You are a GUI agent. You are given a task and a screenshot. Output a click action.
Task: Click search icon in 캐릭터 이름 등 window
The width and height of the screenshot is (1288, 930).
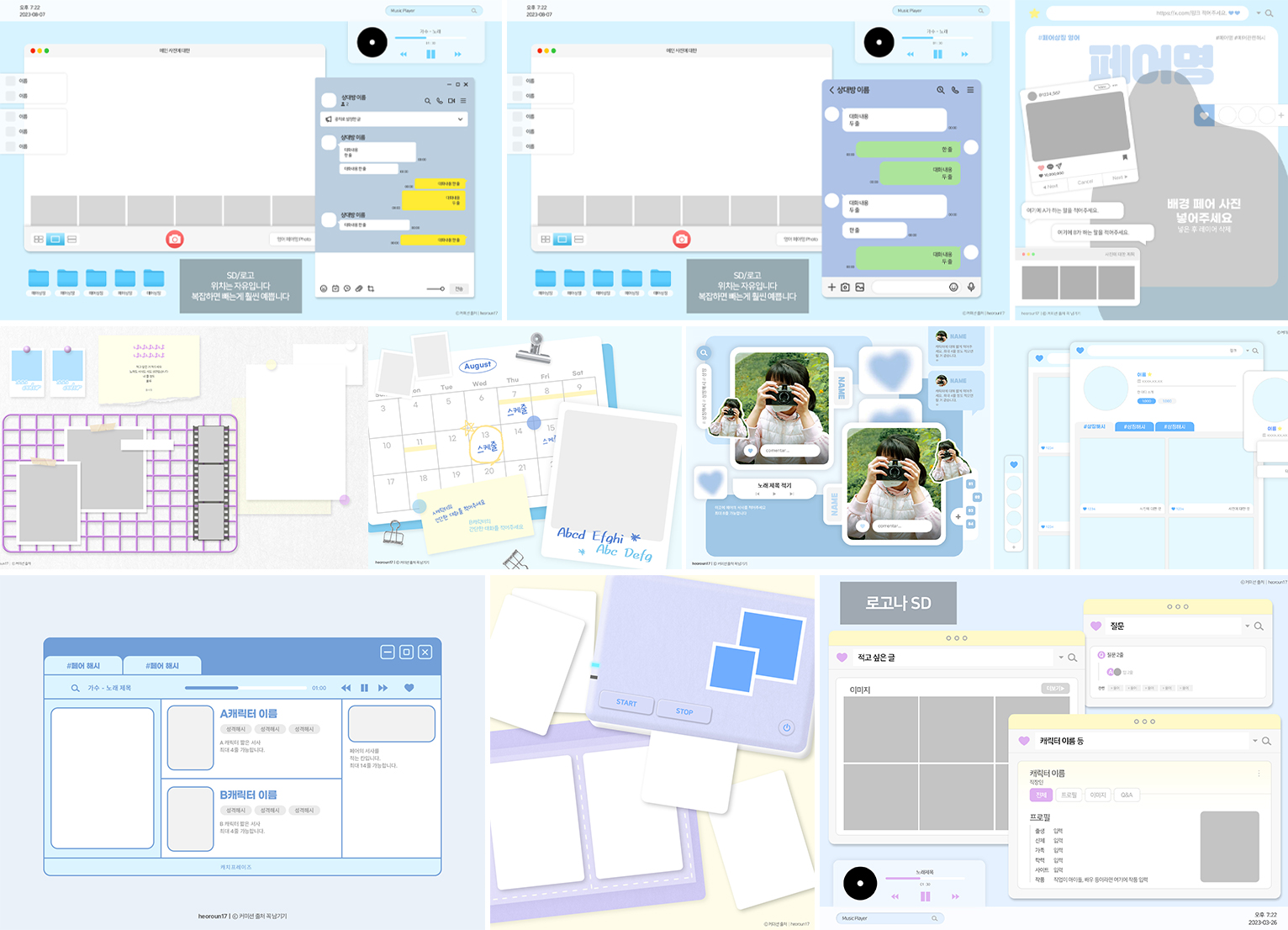(x=1266, y=741)
